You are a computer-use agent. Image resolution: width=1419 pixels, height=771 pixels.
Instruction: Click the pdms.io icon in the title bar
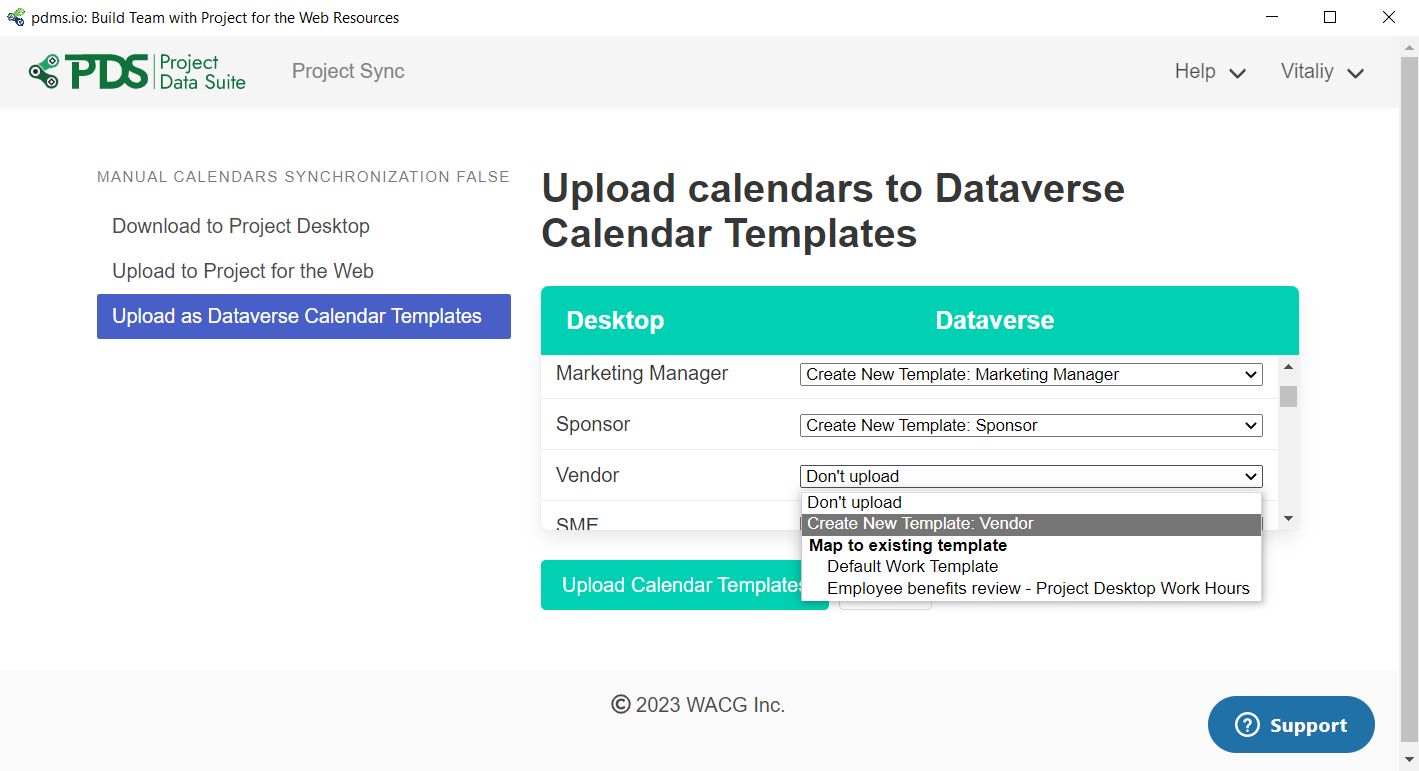point(14,17)
